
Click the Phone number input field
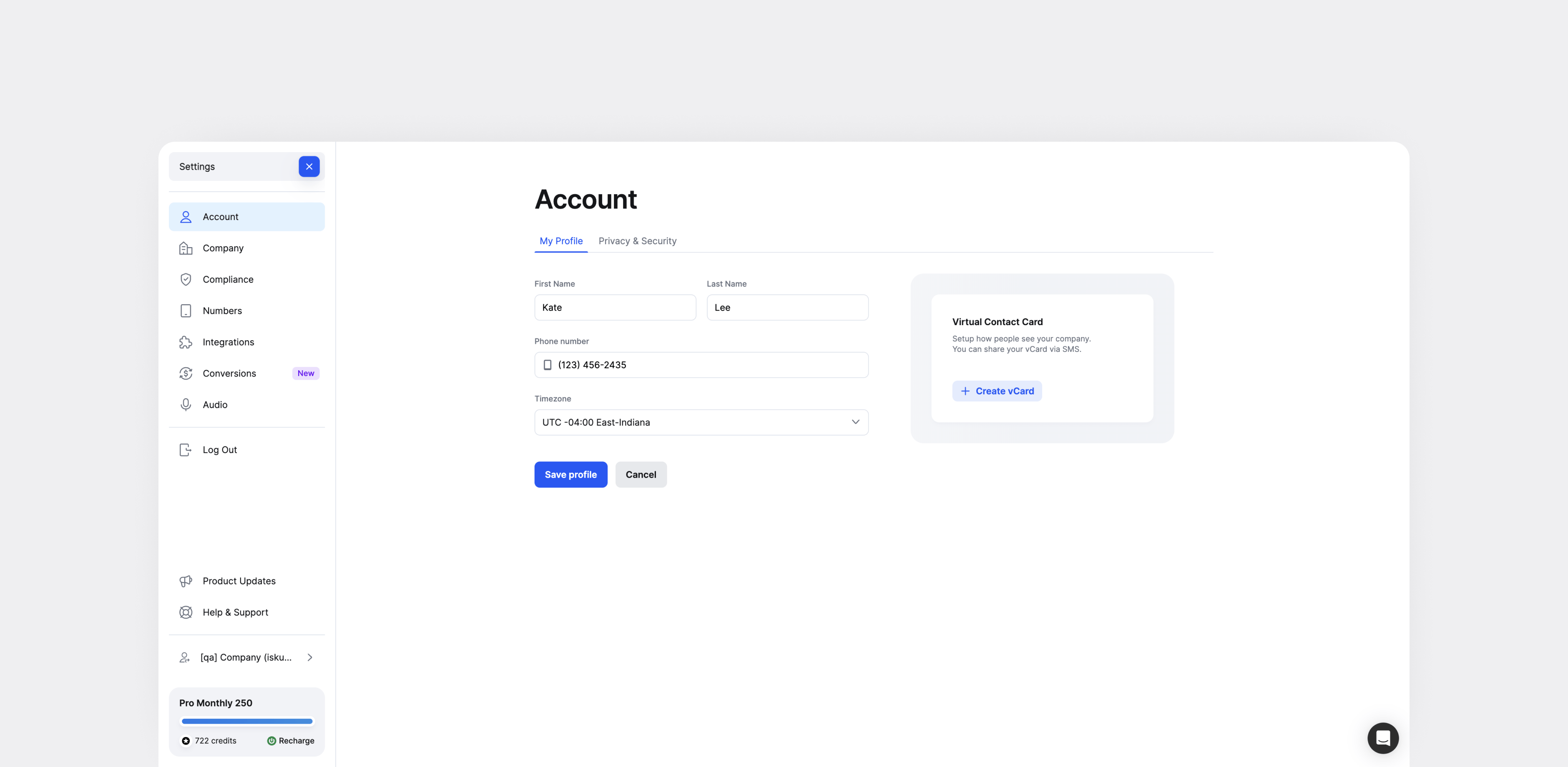[x=701, y=365]
